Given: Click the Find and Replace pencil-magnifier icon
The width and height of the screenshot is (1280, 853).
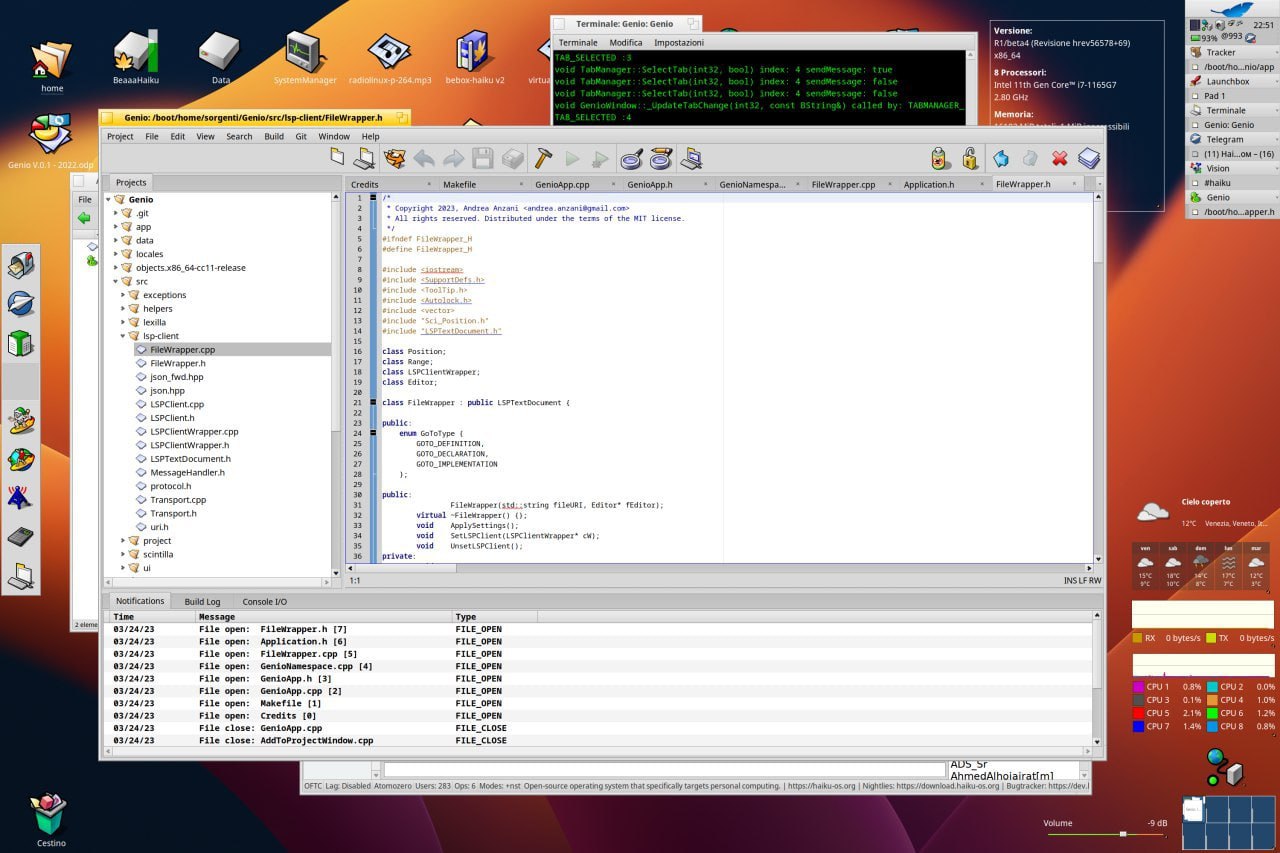Looking at the screenshot, I should (661, 158).
